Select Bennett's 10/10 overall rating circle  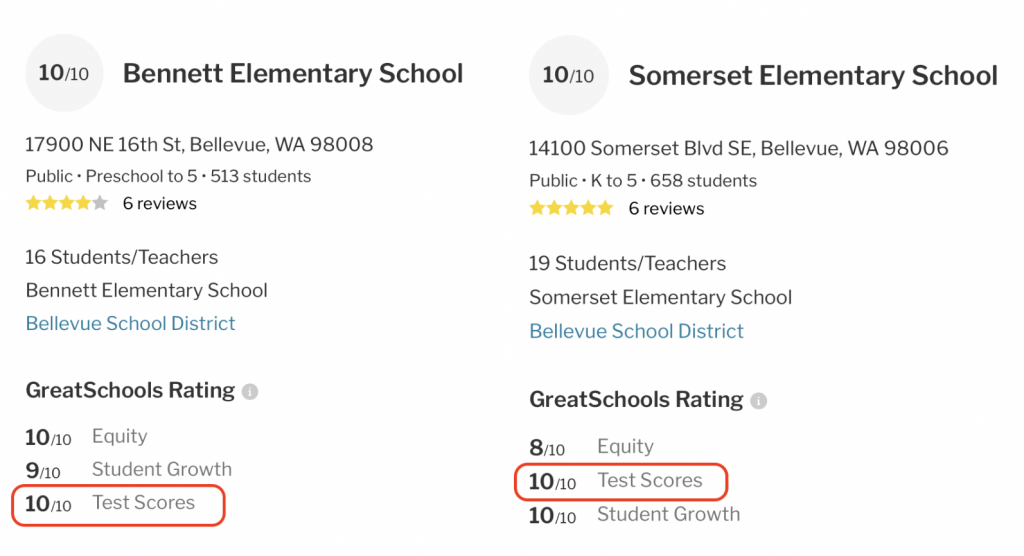64,73
